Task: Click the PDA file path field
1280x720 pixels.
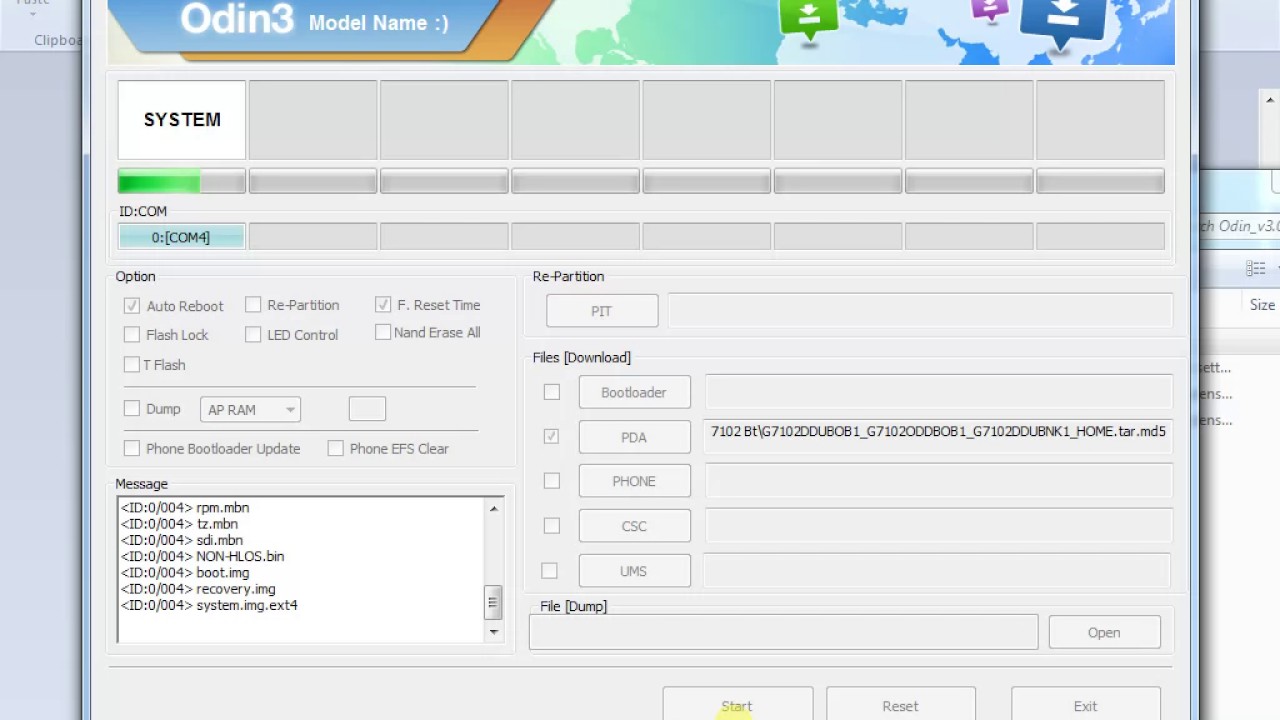Action: pos(938,436)
